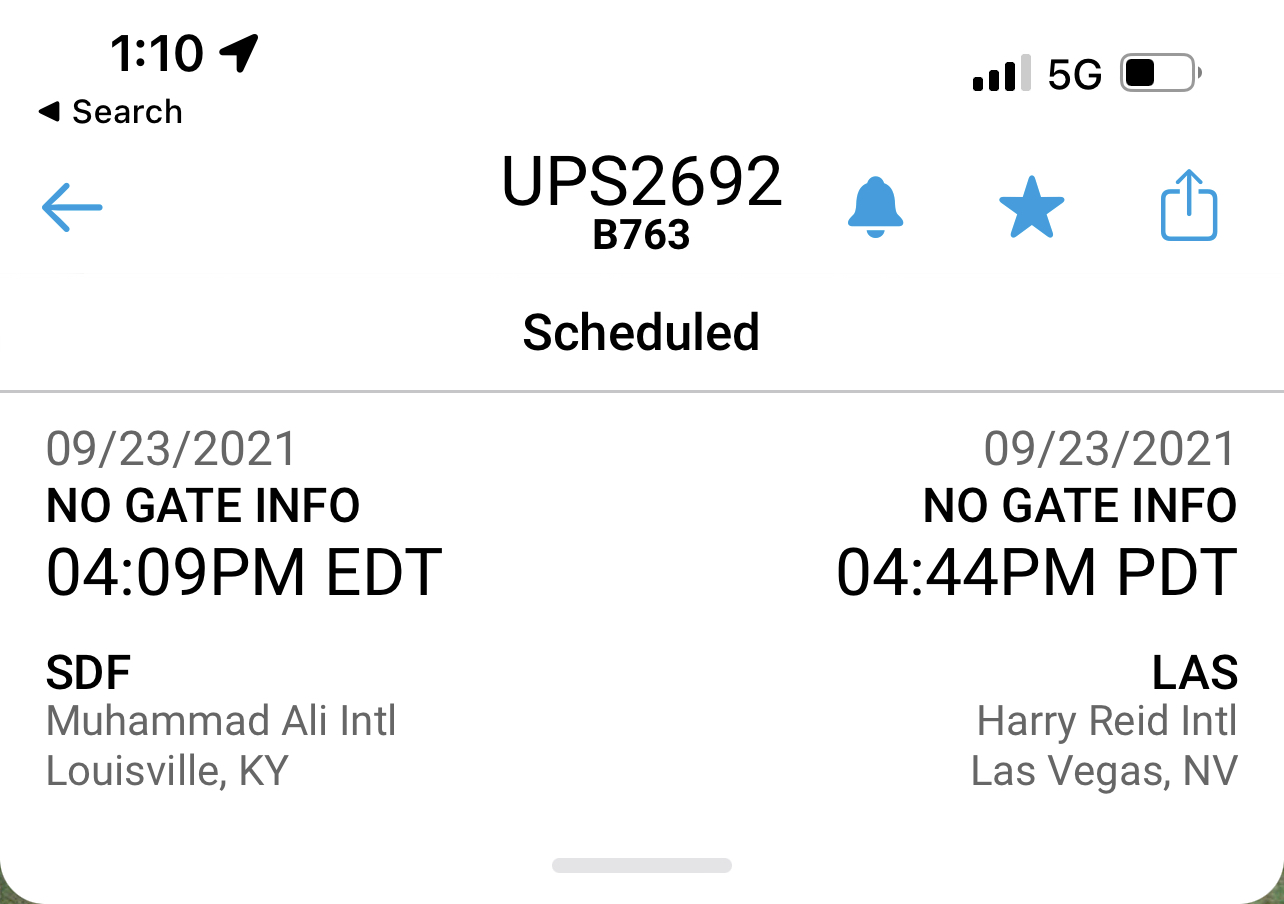Tap the cellular signal bars
The height and width of the screenshot is (904, 1284).
click(1001, 75)
